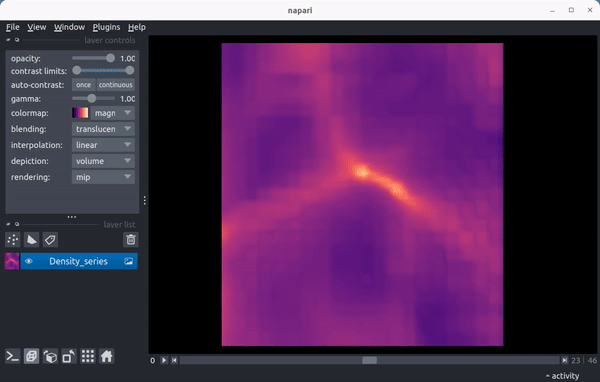
Task: Play the axis 0 animation
Action: pos(164,360)
